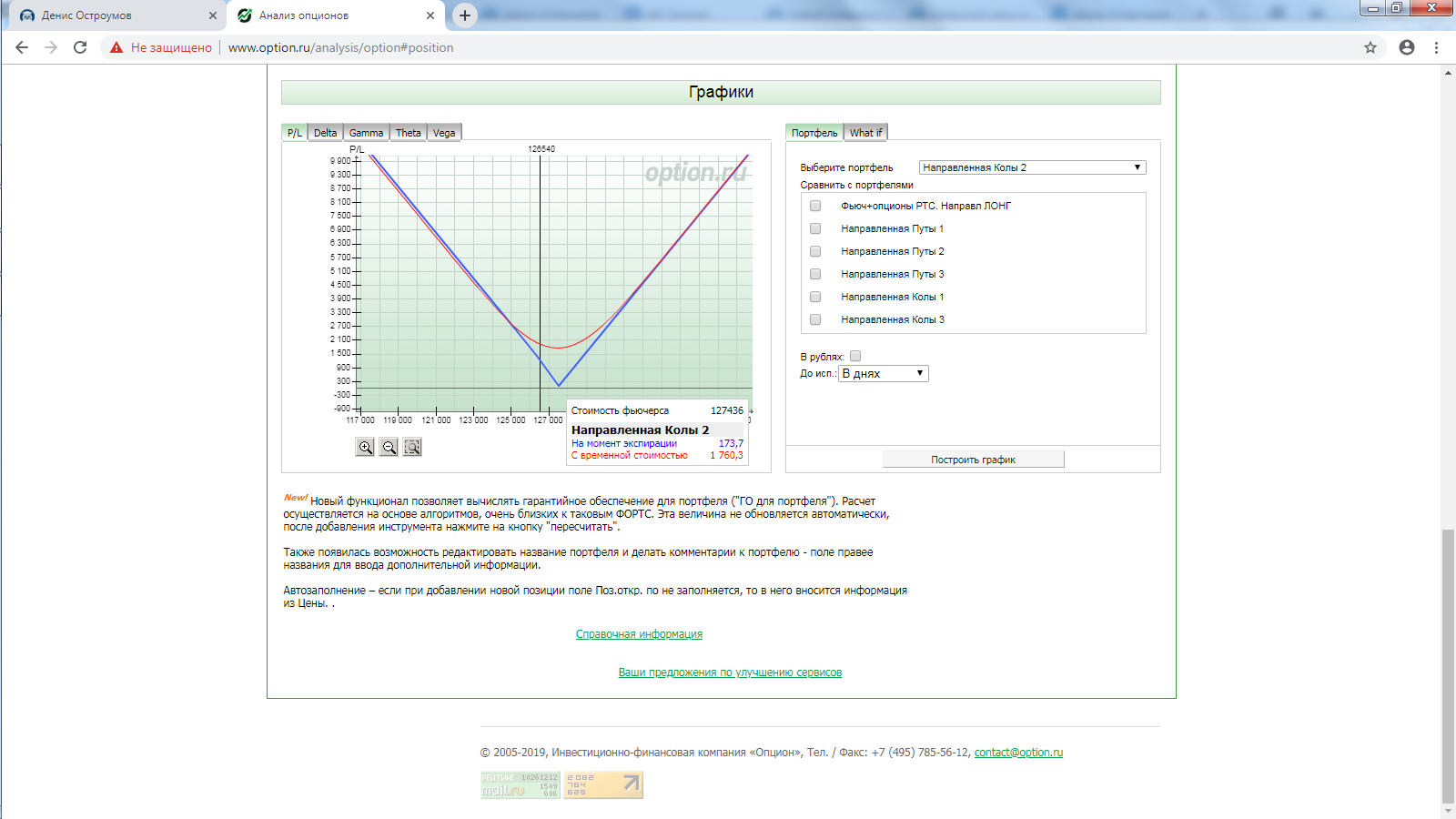Tick the Фьюч+опционы РТС. Направл ЛОНГ checkbox

tap(815, 206)
